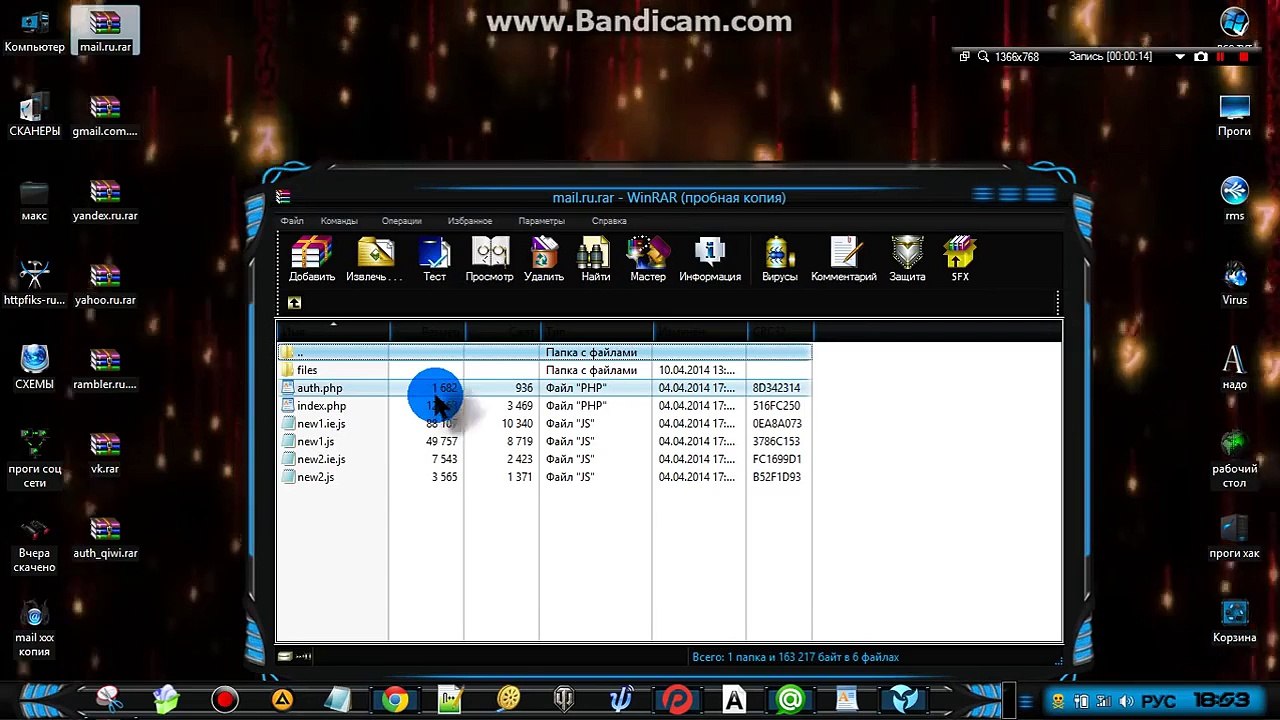
Task: Select the new1.ie.js file
Action: [544, 424]
